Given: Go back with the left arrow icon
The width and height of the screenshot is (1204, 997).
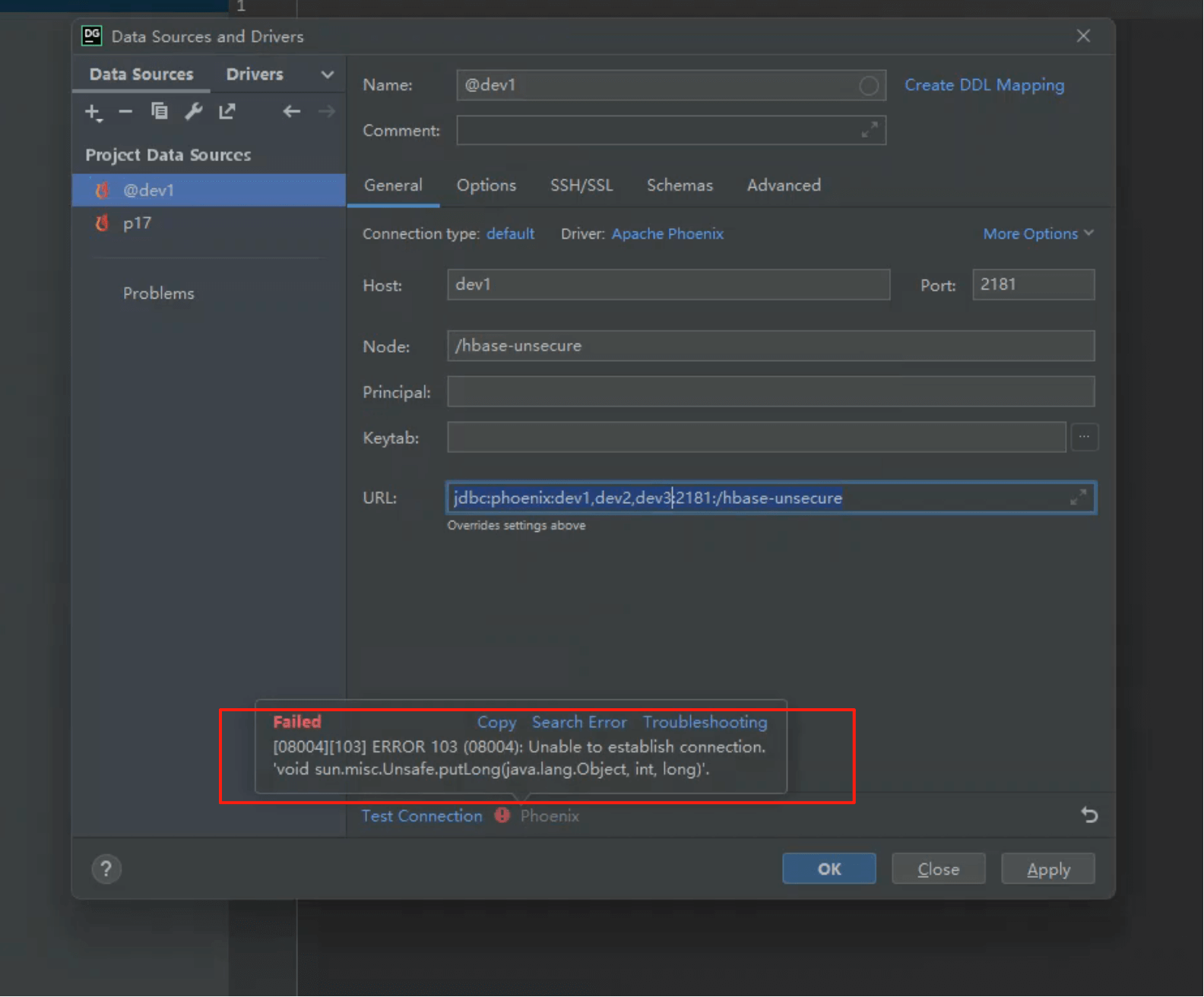Looking at the screenshot, I should tap(292, 112).
